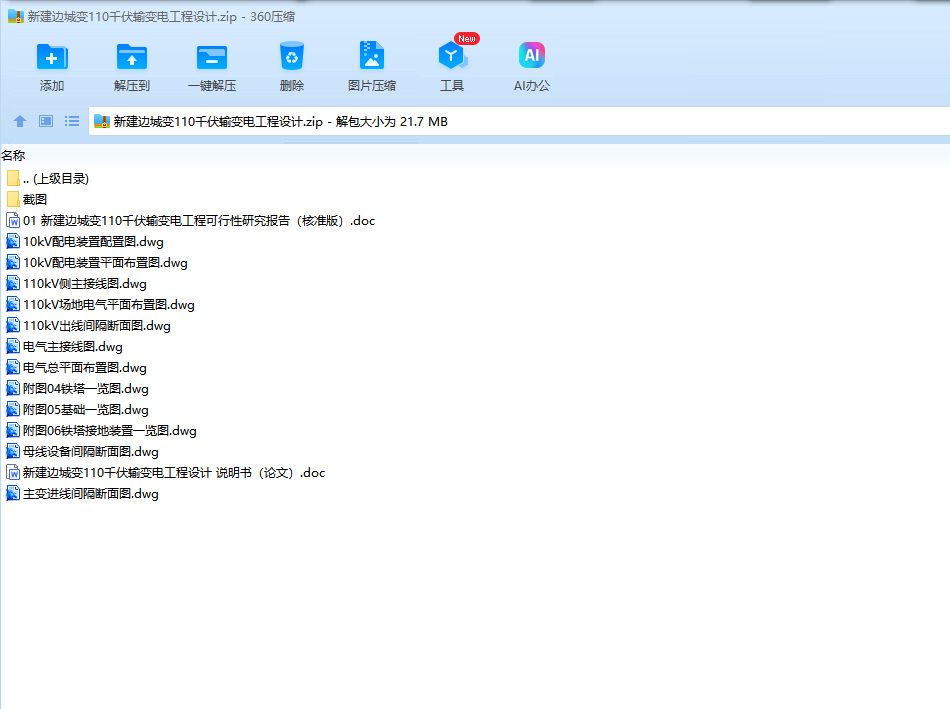Select 10kV配电装置平面布置图.dwg file
The width and height of the screenshot is (950, 709).
pos(97,262)
